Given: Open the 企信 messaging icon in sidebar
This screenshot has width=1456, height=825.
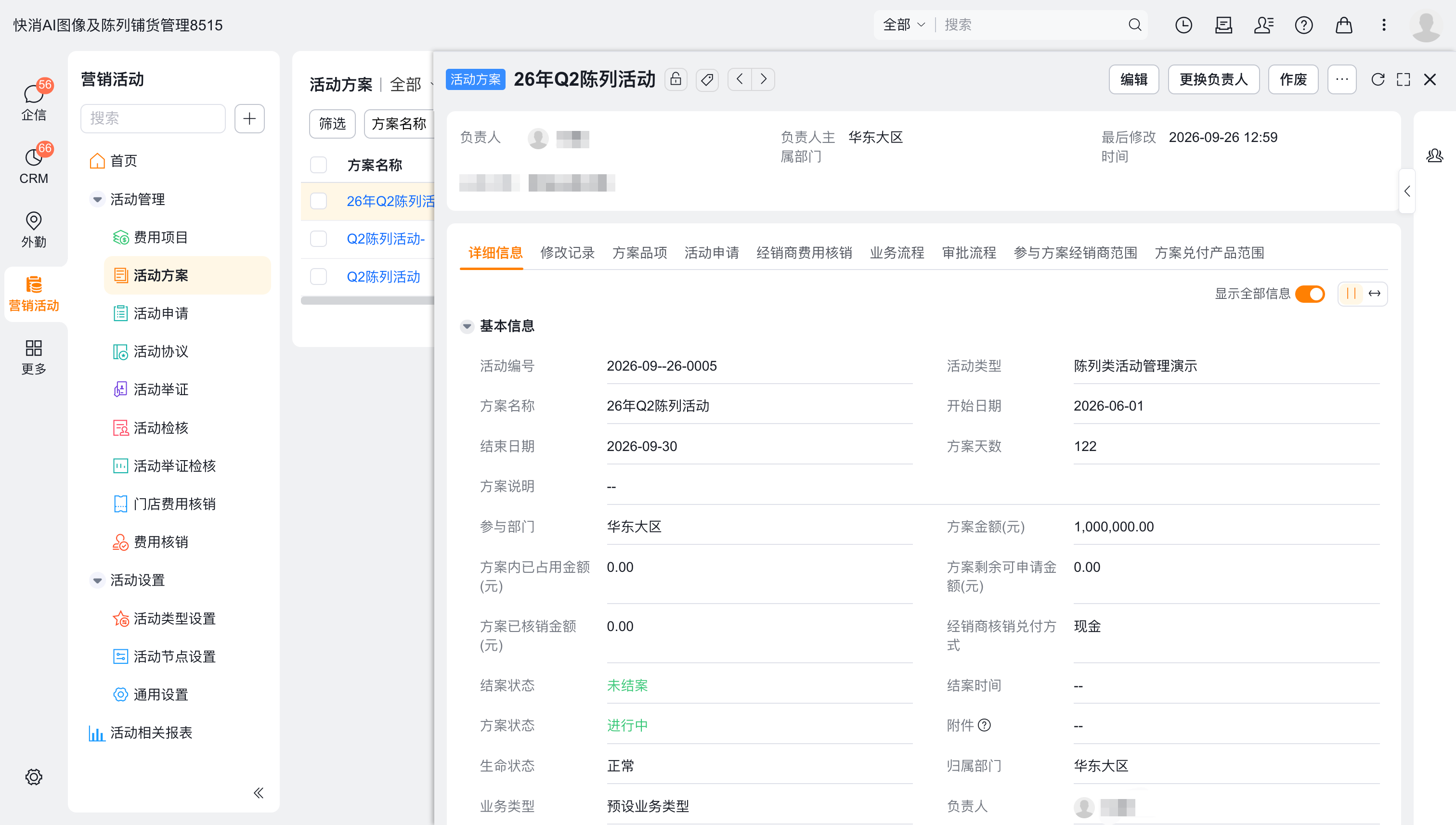Looking at the screenshot, I should [33, 101].
